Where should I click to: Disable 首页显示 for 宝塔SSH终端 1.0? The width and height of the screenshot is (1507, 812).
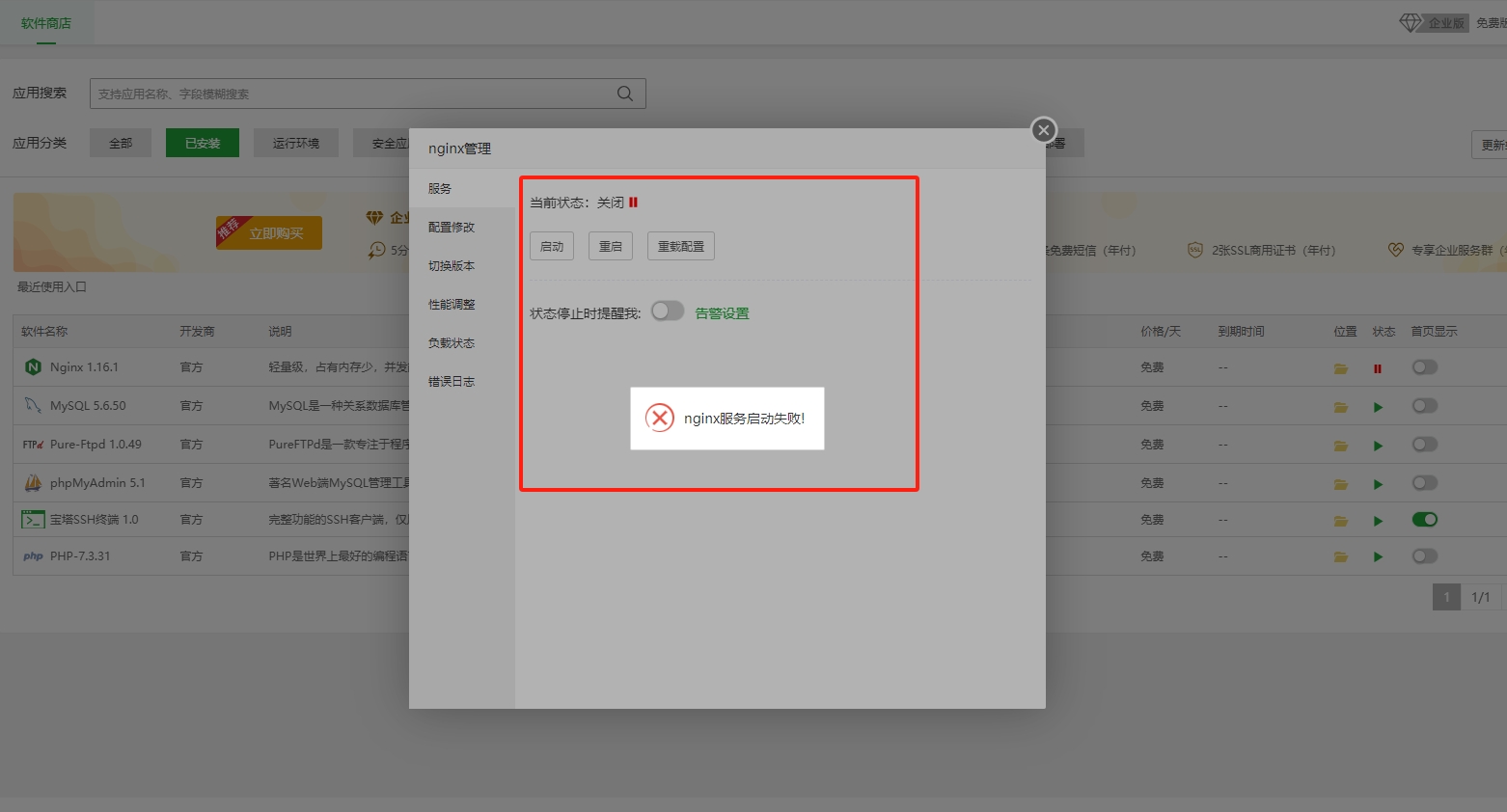1425,520
